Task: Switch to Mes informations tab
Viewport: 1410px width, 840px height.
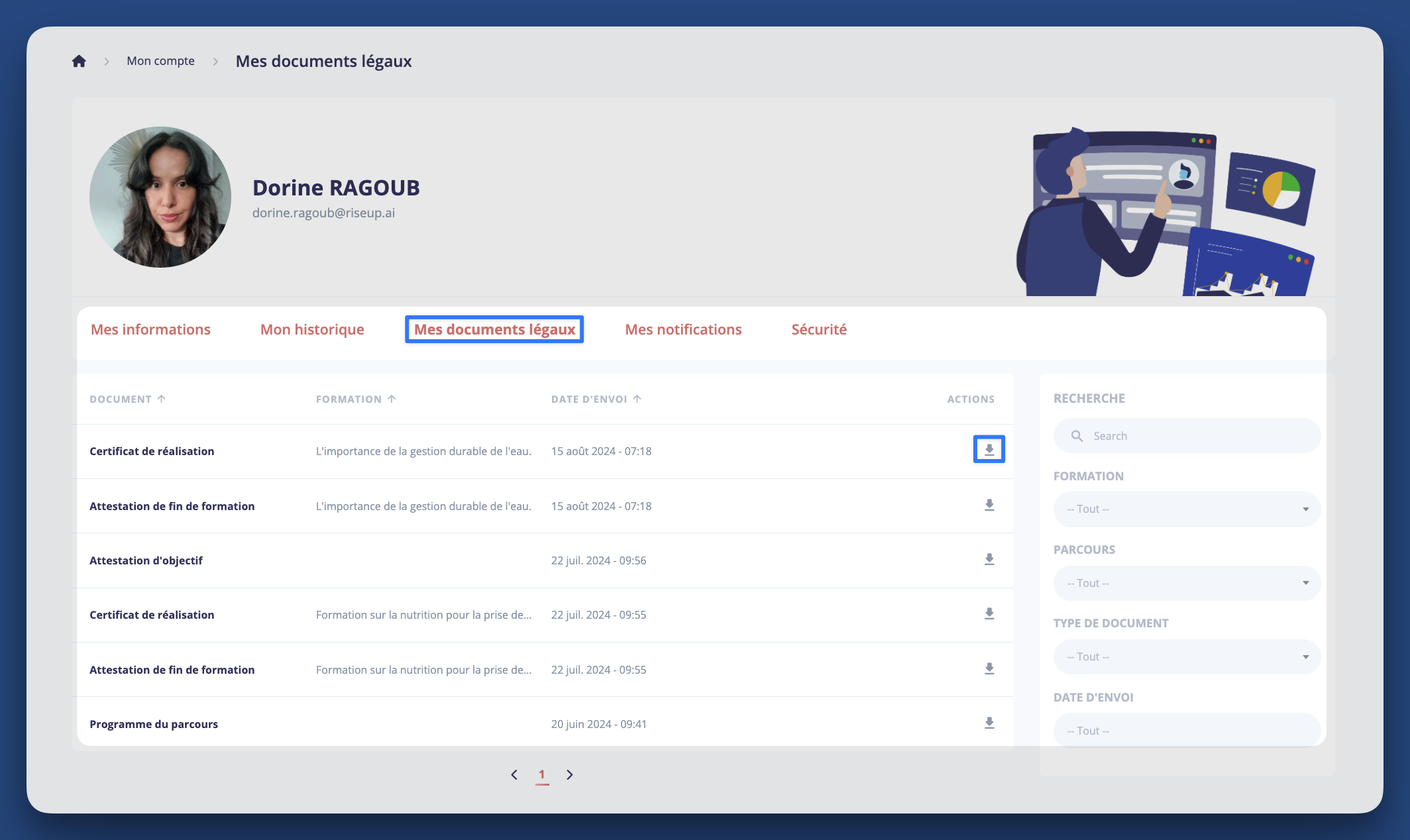Action: tap(150, 329)
